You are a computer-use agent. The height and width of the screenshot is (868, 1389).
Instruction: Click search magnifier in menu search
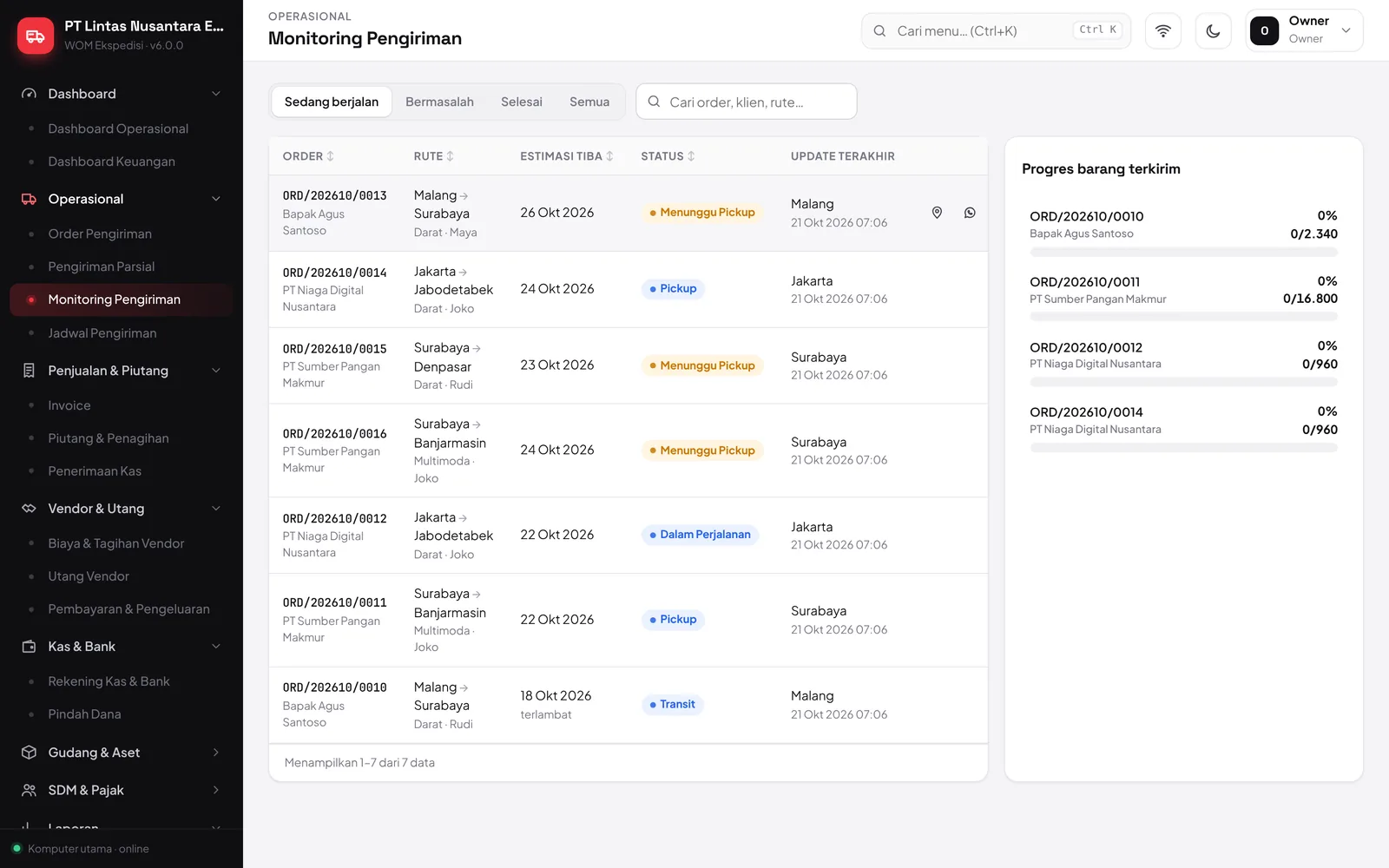pos(879,31)
